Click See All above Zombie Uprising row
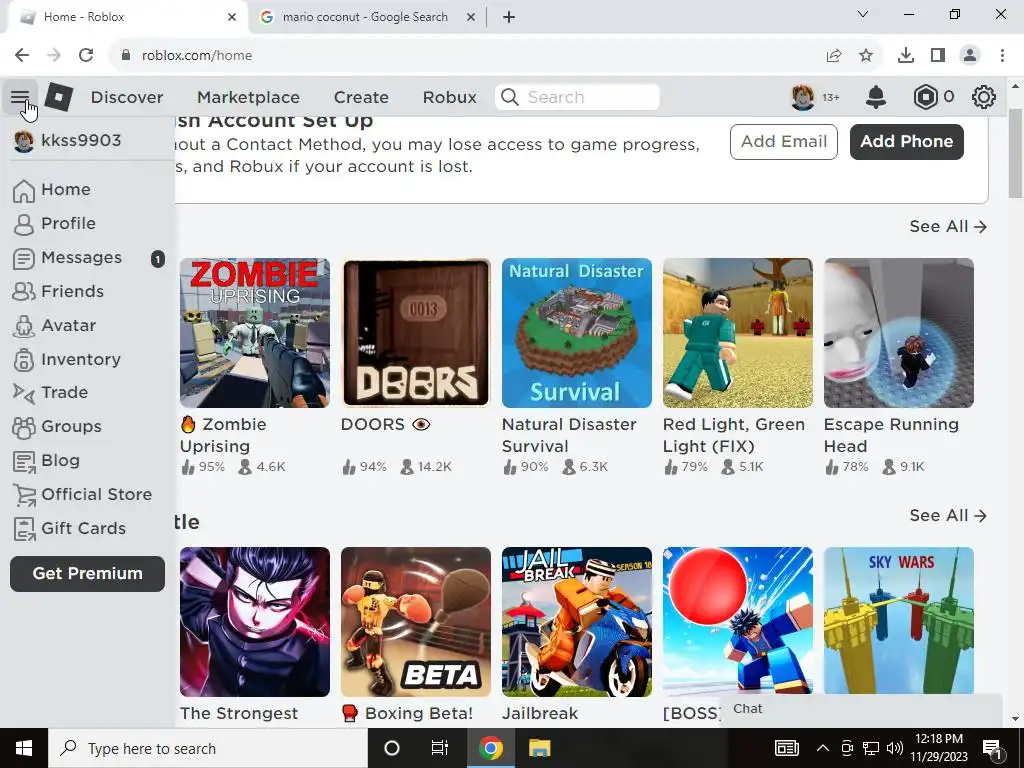The width and height of the screenshot is (1024, 768). (x=948, y=227)
